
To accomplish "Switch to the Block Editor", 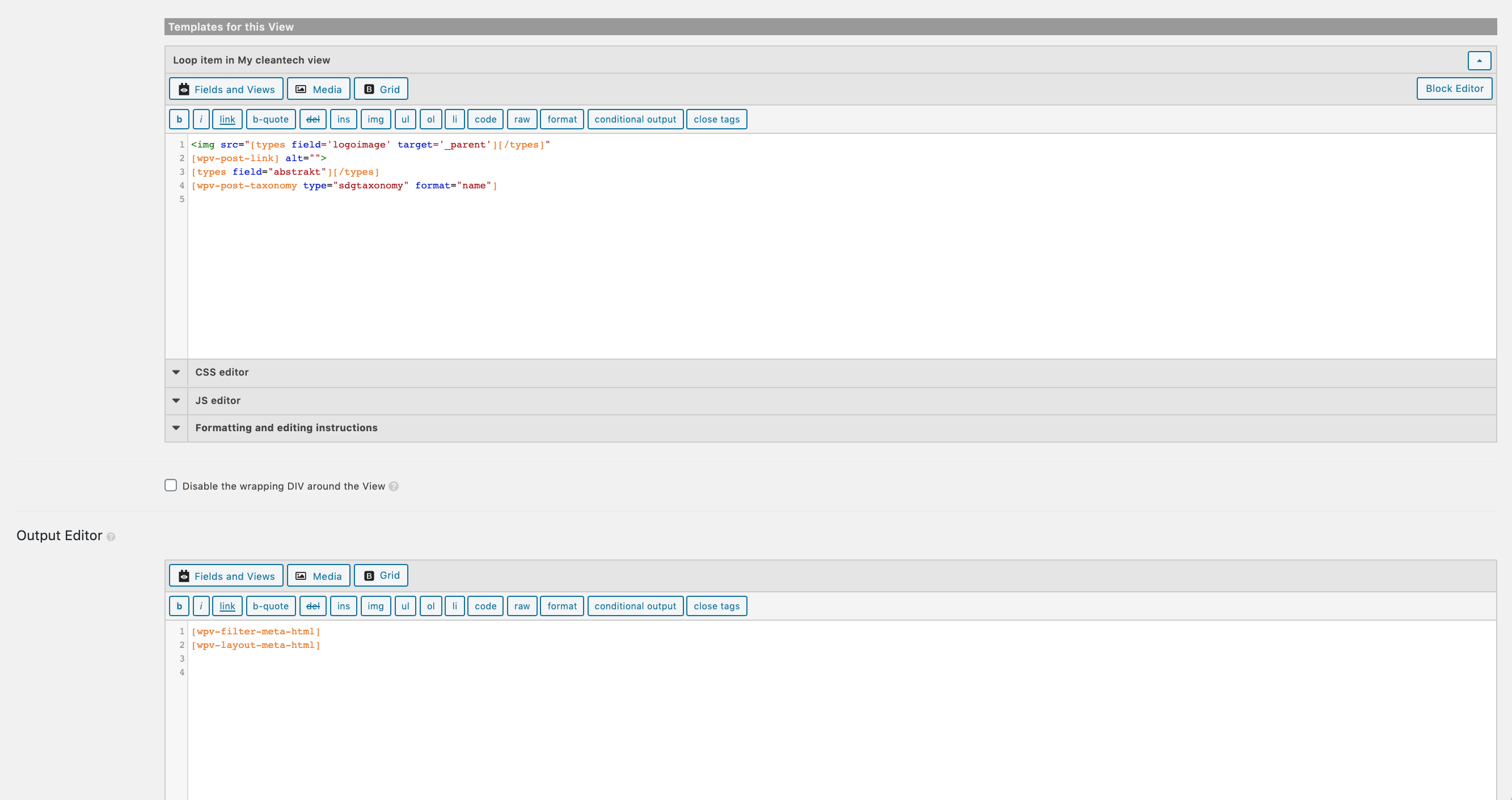I will (1455, 89).
